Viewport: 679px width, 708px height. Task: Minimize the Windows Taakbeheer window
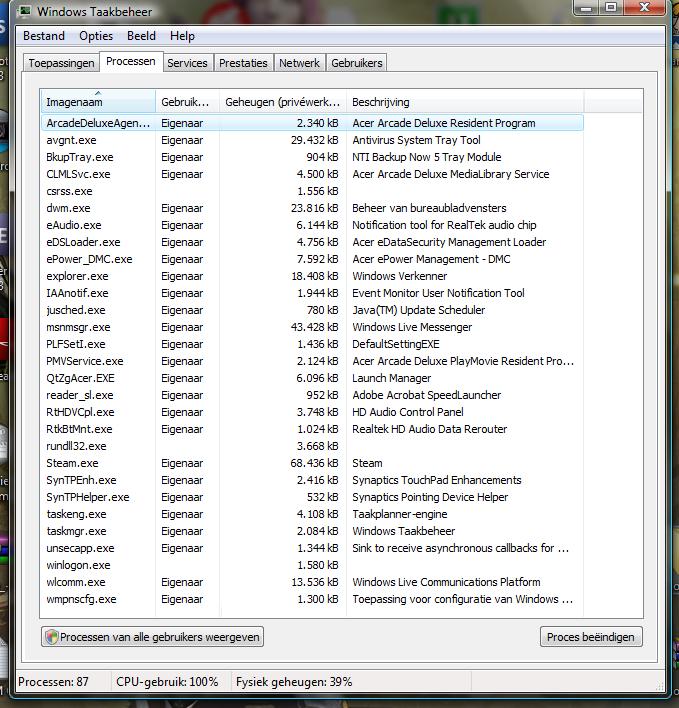coord(586,7)
